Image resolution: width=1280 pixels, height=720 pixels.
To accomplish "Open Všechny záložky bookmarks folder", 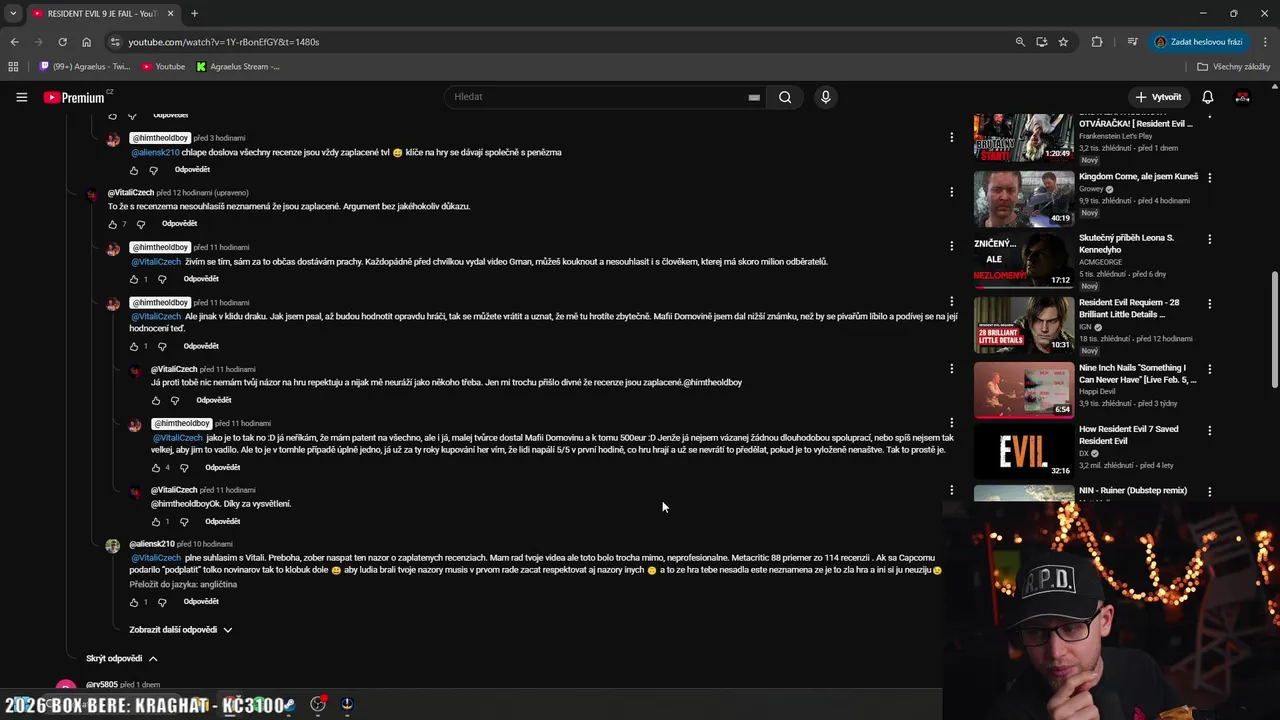I will 1234,67.
